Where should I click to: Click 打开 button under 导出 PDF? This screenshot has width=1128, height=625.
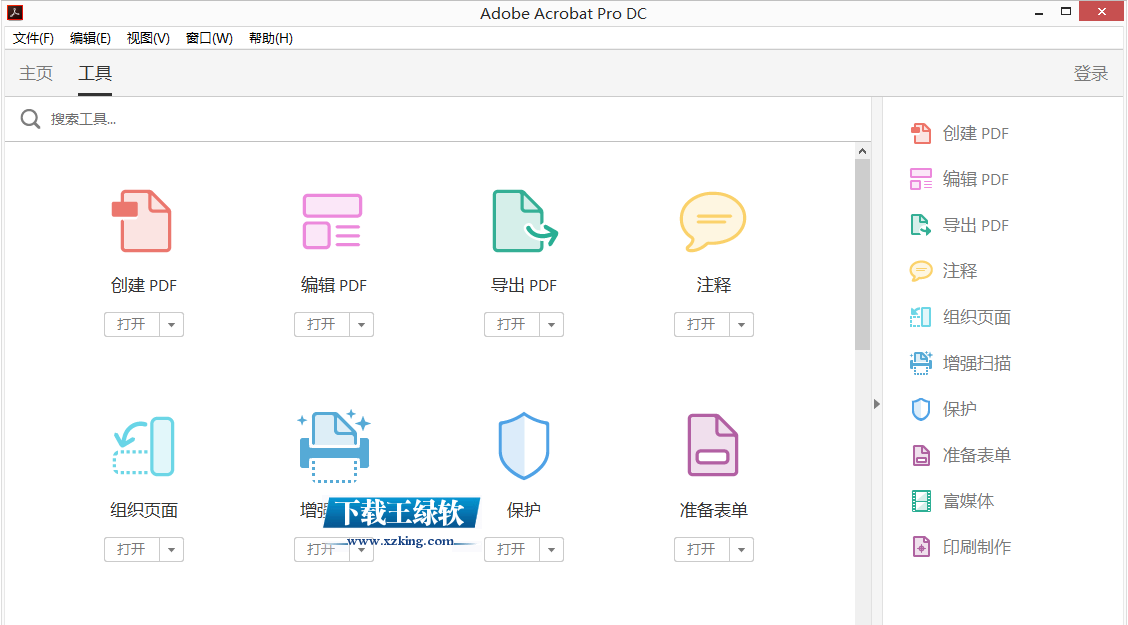click(x=511, y=324)
